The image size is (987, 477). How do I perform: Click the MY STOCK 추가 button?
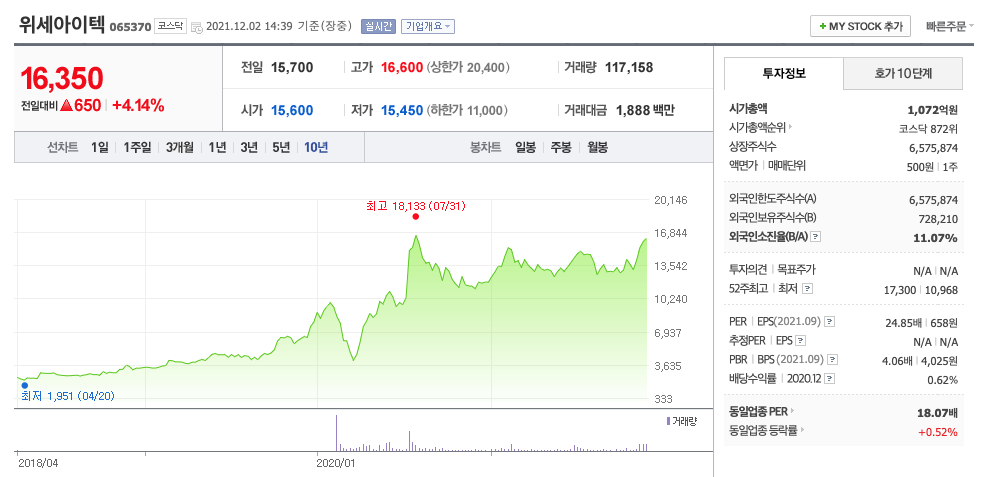point(860,26)
